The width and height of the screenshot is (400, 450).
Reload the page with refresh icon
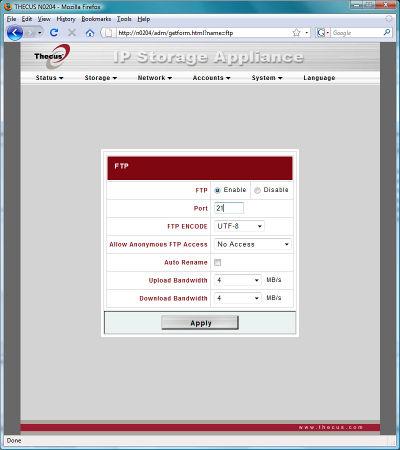pos(54,32)
